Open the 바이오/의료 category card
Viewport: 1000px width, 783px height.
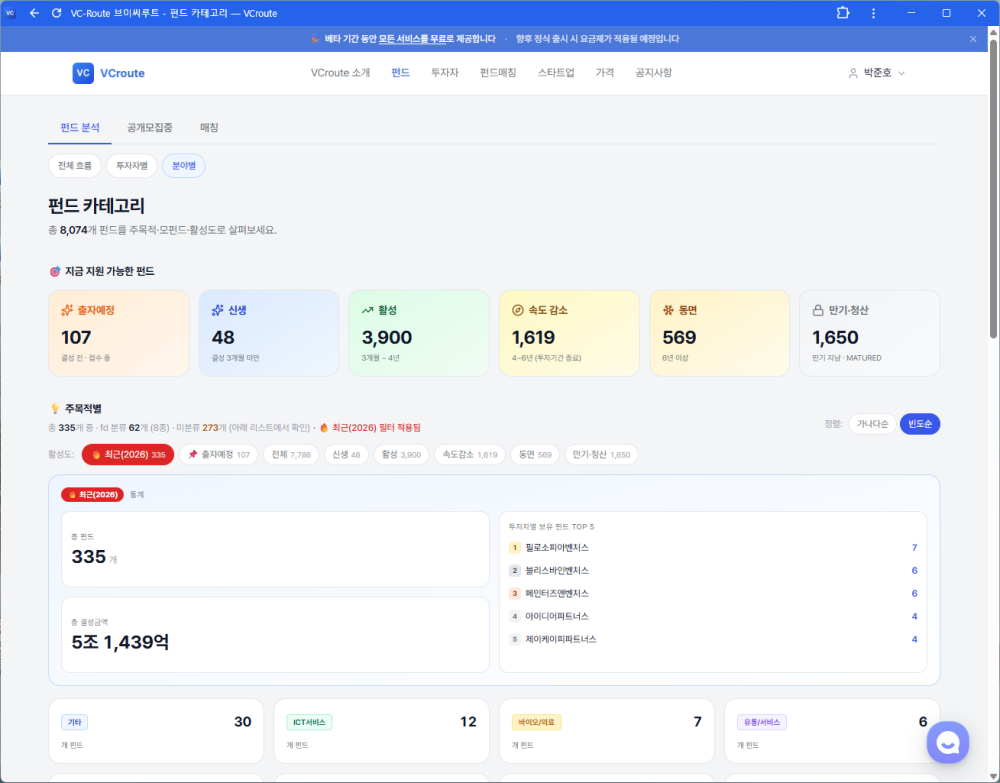[607, 731]
